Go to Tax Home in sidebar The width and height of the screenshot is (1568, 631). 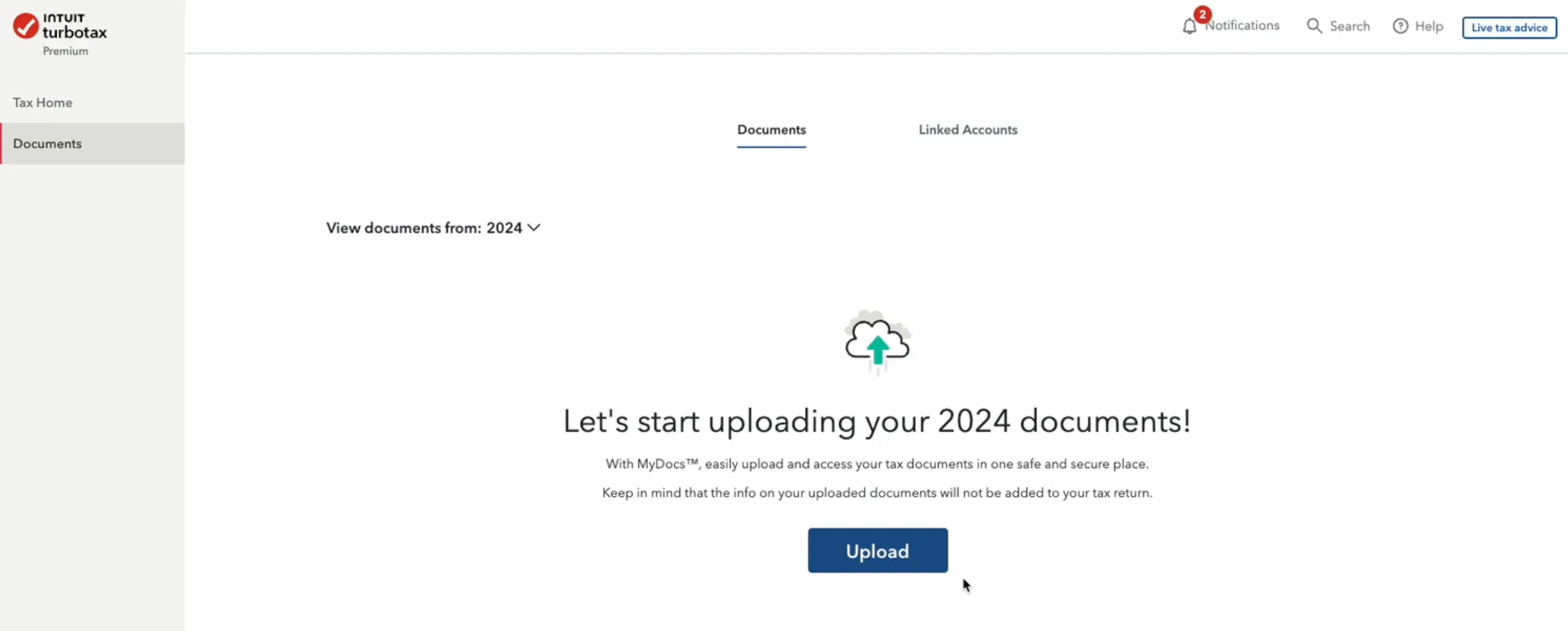coord(42,102)
